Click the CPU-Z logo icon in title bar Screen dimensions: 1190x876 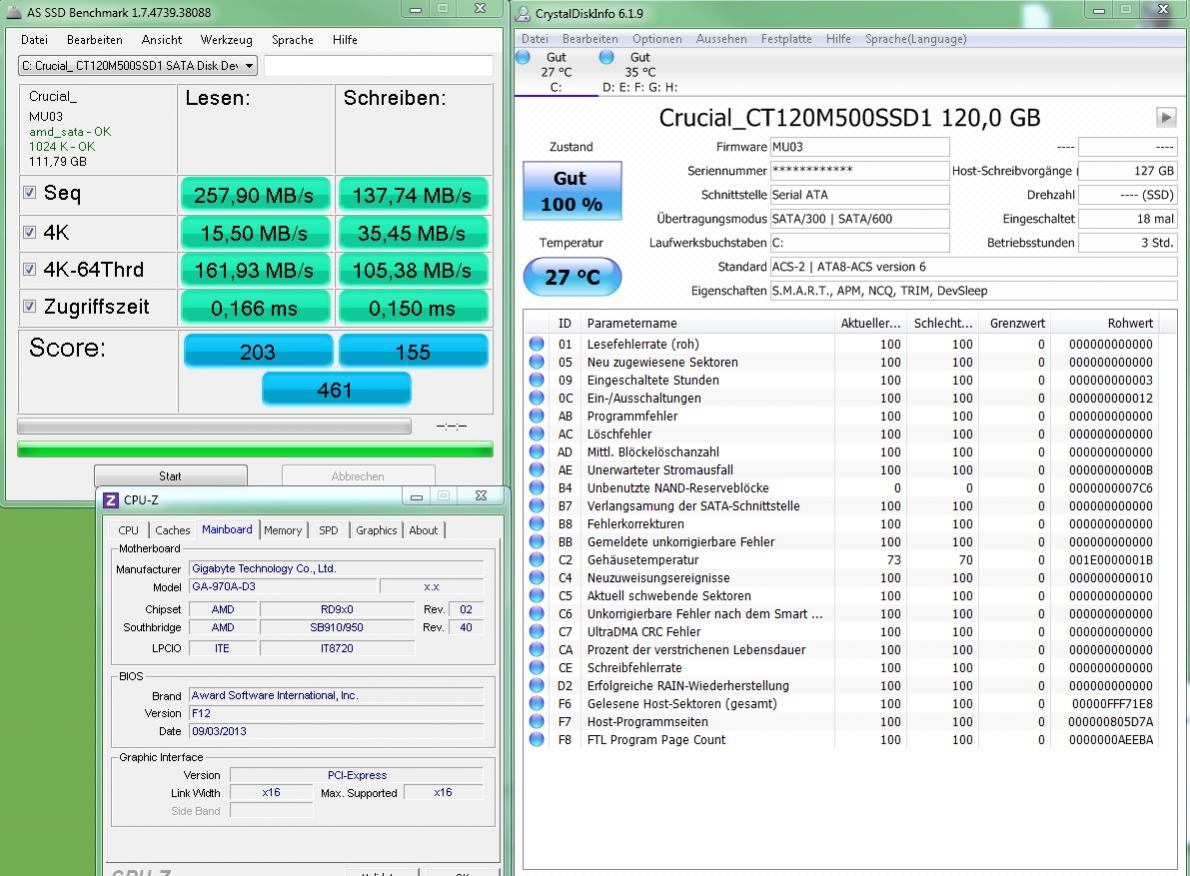[111, 500]
